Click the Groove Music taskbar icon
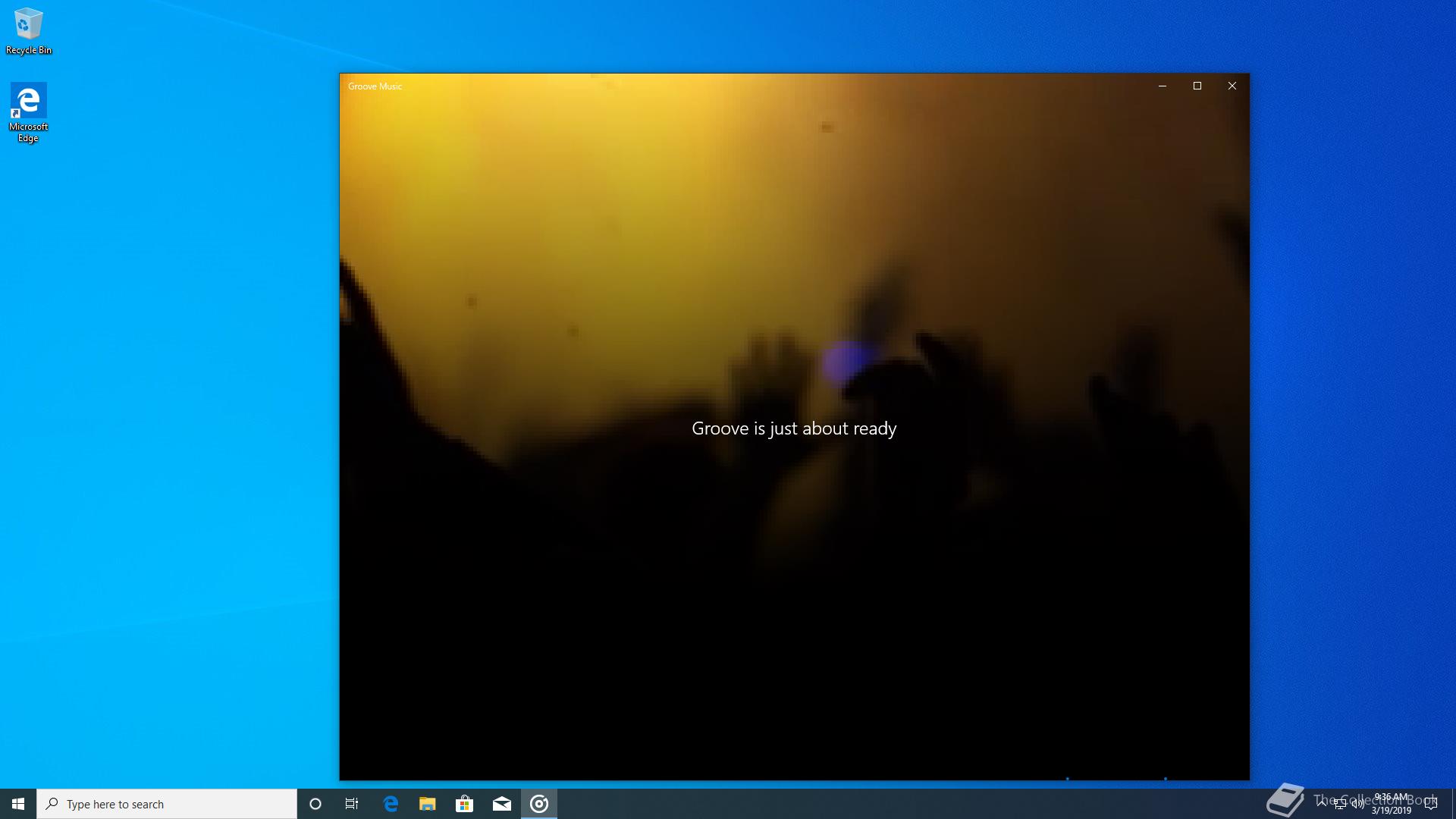This screenshot has width=1456, height=819. [x=539, y=804]
